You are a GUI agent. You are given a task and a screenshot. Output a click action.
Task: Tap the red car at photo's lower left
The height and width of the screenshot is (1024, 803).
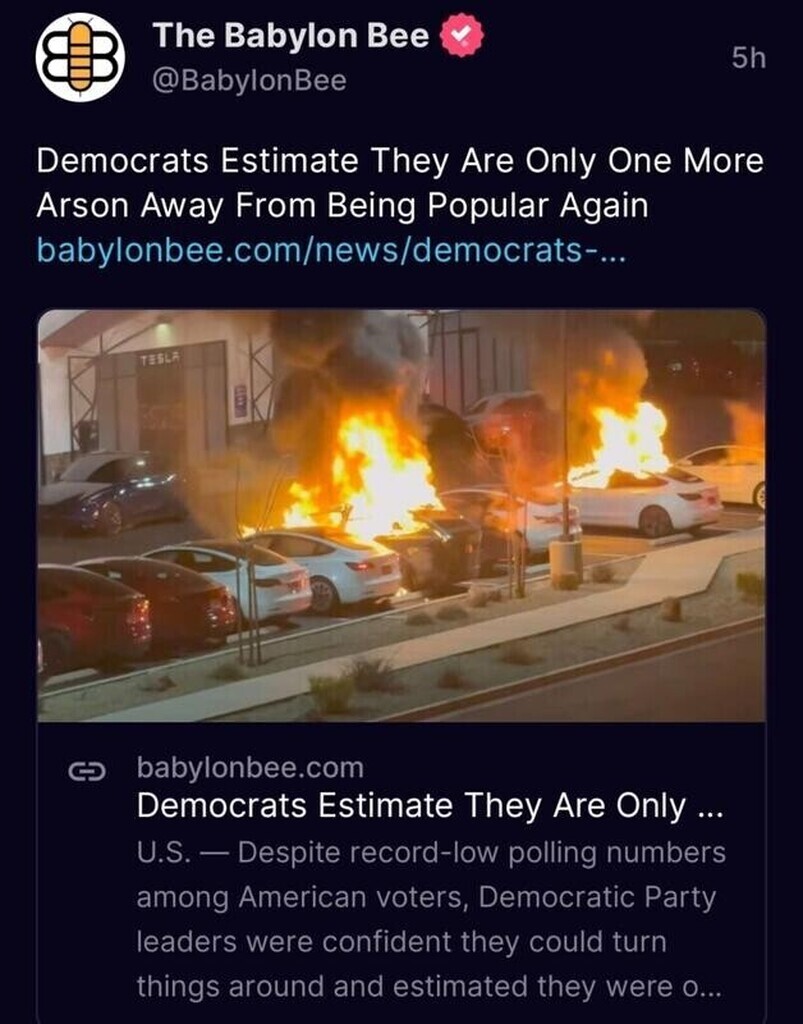pos(91,617)
